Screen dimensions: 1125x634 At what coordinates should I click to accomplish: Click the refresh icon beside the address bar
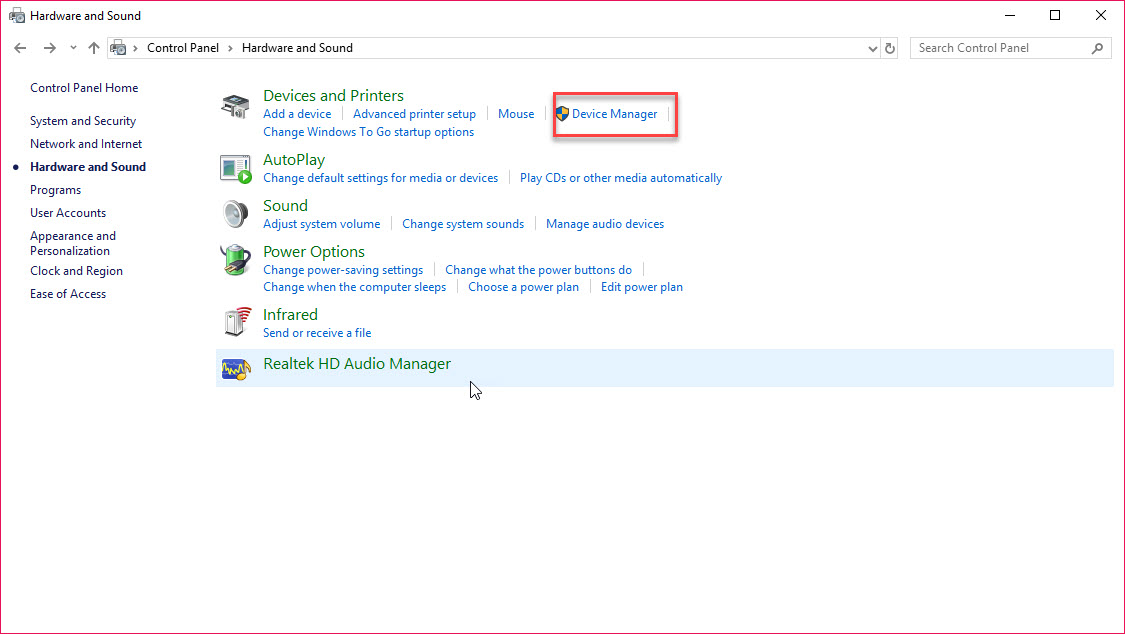(x=890, y=47)
